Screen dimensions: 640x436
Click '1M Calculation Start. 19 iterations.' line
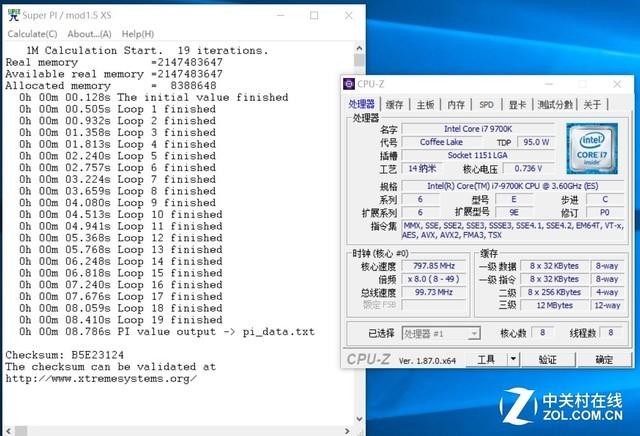pyautogui.click(x=147, y=51)
